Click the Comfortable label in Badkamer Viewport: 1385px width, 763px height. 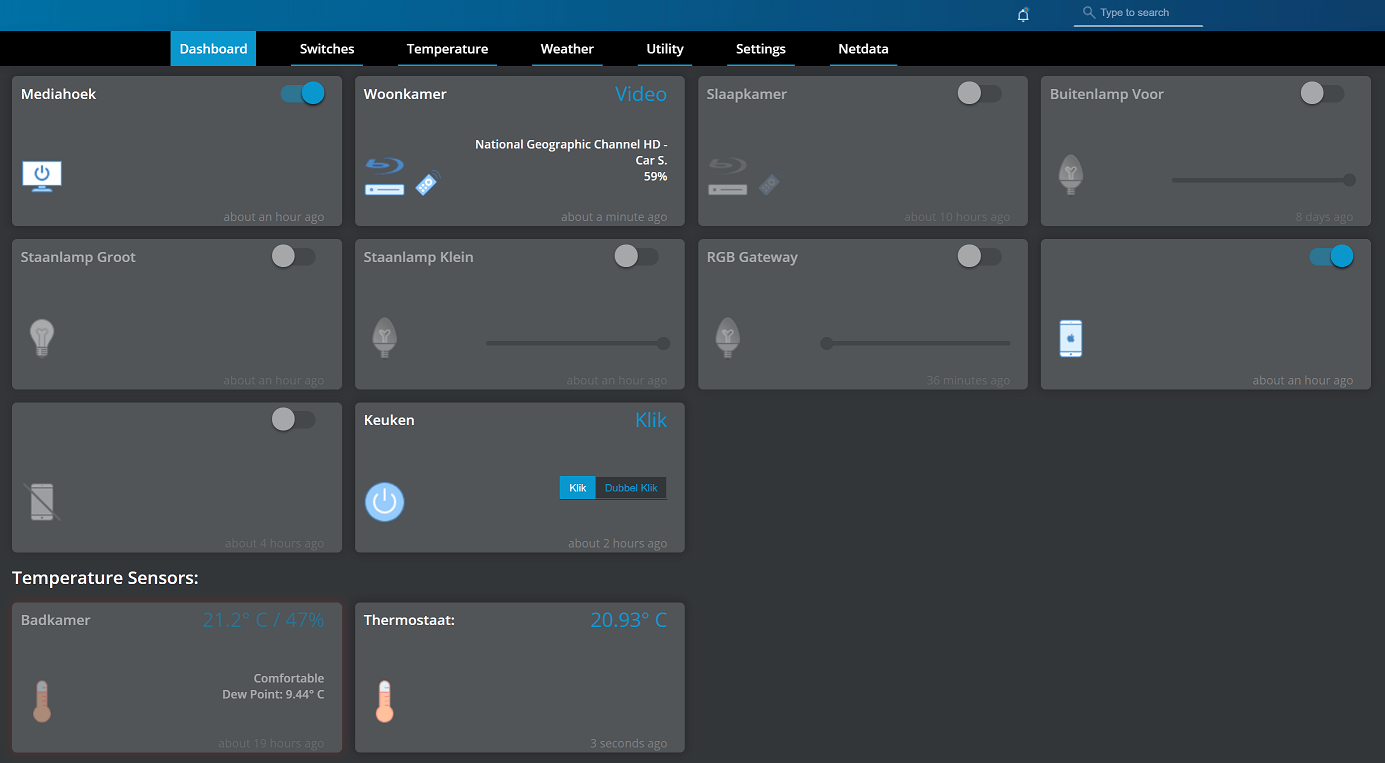pyautogui.click(x=289, y=678)
